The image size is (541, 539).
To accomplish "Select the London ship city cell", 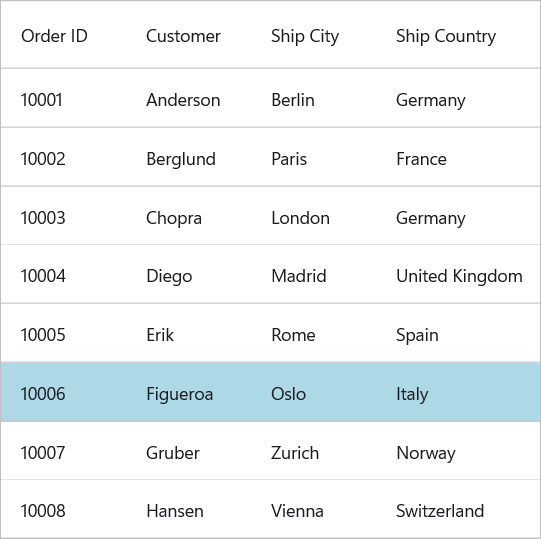I will (x=313, y=216).
